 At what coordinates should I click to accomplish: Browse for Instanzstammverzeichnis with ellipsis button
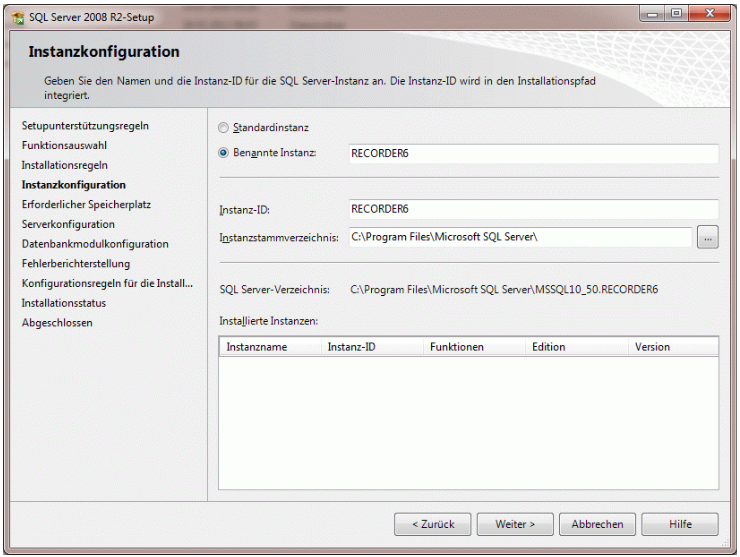[708, 237]
